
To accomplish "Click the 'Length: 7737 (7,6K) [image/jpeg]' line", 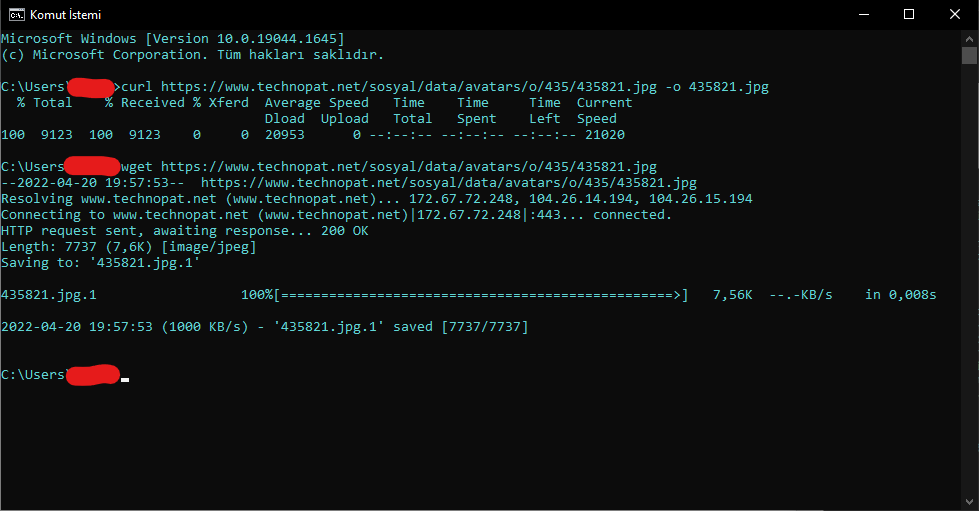I will (x=128, y=247).
